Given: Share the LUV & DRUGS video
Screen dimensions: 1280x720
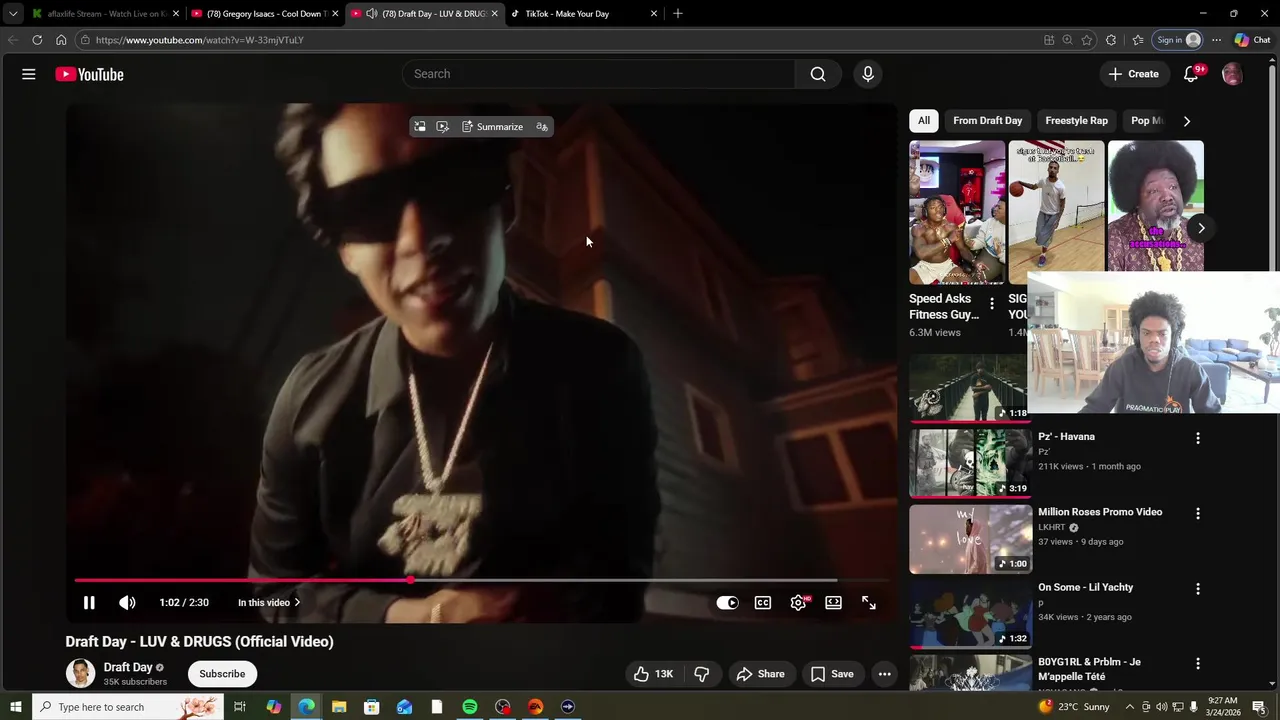Looking at the screenshot, I should pos(760,674).
